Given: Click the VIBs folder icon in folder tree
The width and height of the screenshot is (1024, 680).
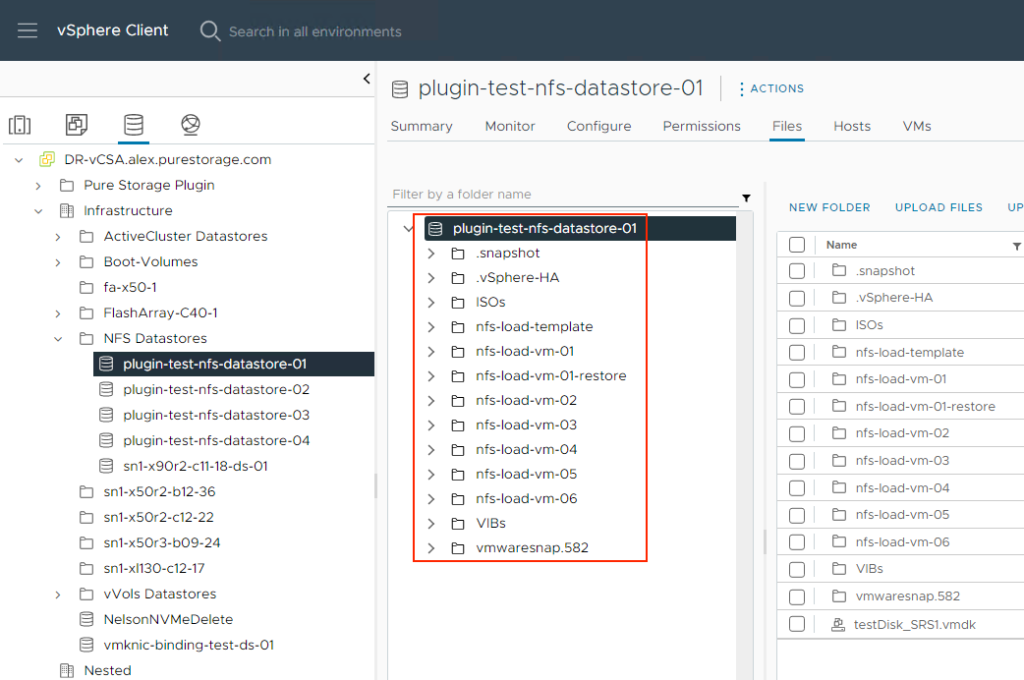Looking at the screenshot, I should pos(458,523).
